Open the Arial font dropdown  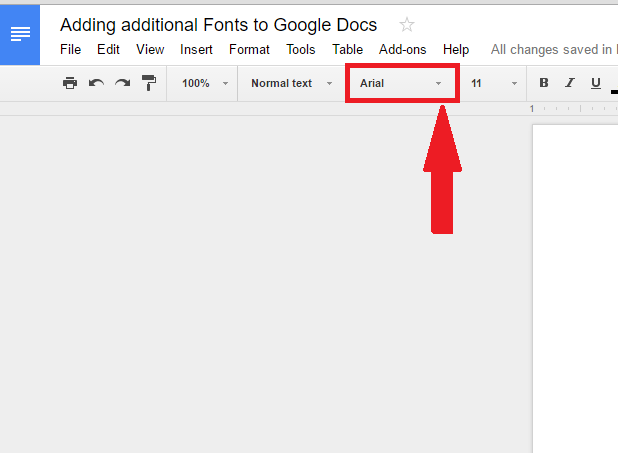click(x=400, y=83)
